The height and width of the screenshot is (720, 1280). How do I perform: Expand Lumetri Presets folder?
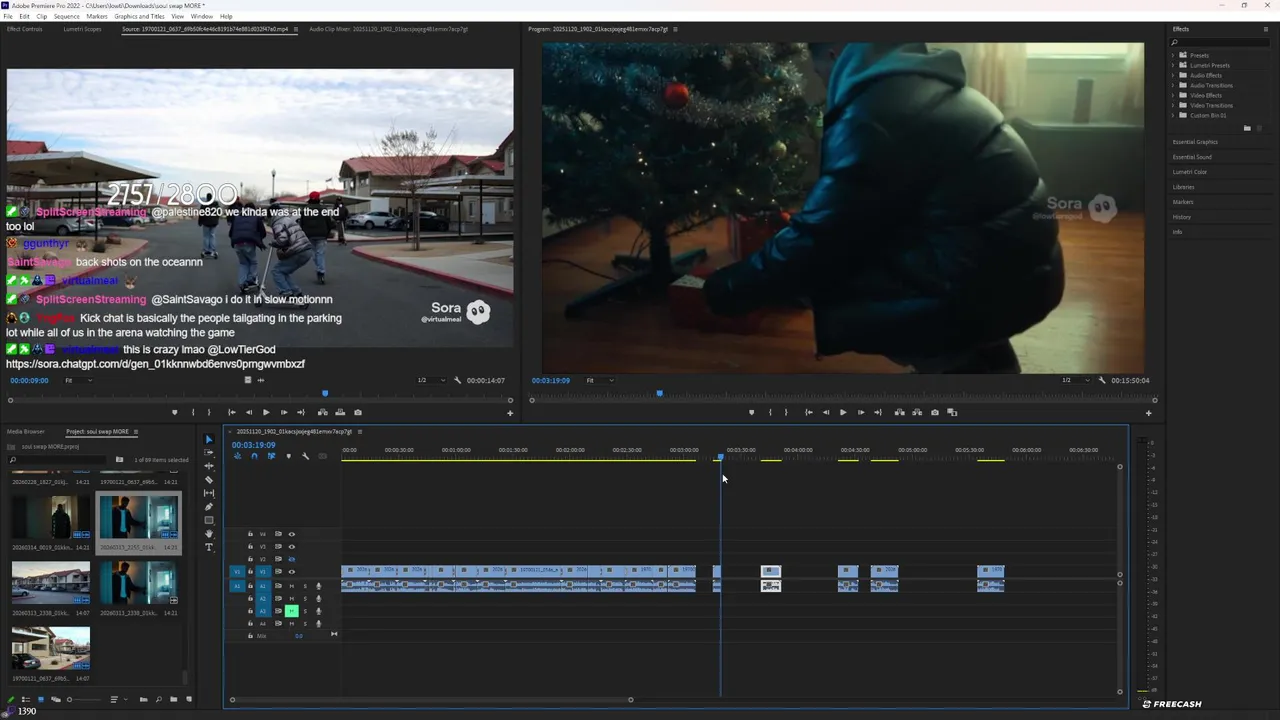(x=1174, y=65)
